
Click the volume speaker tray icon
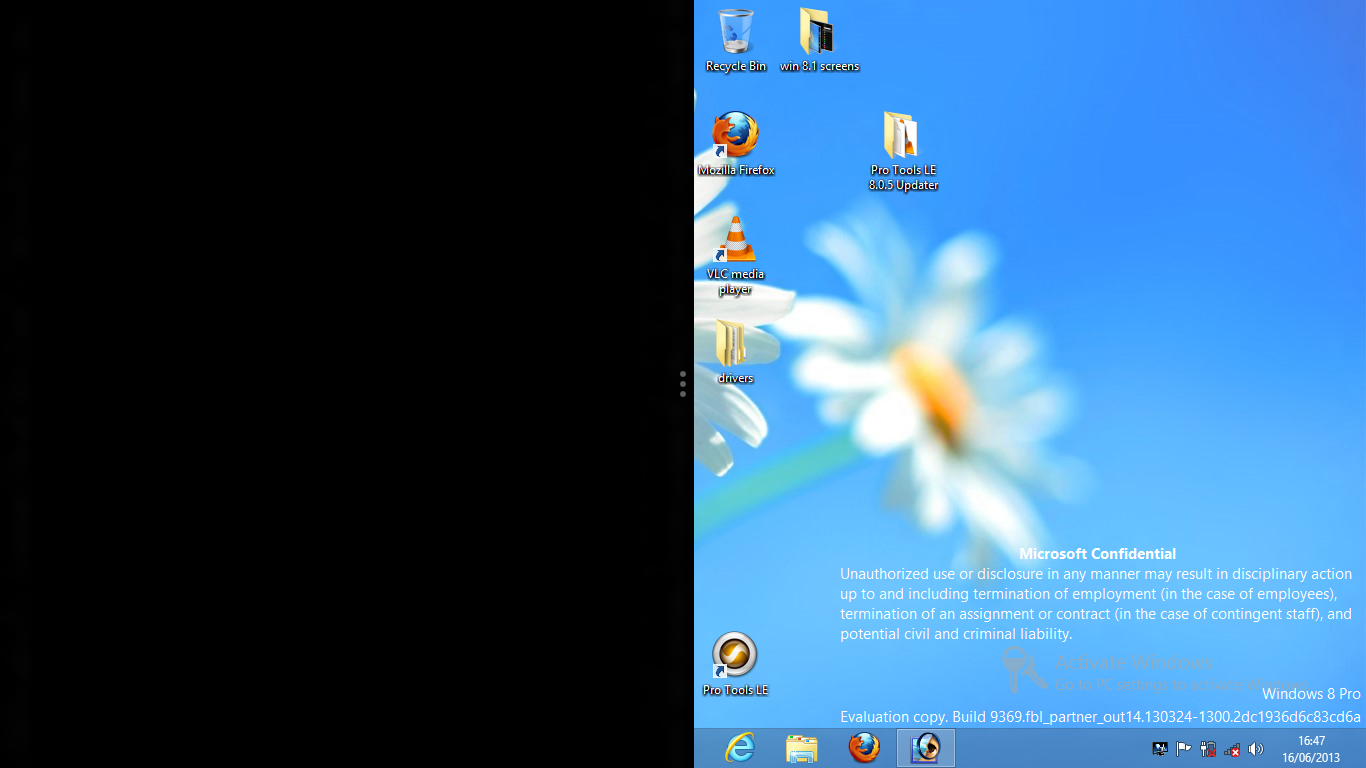pyautogui.click(x=1256, y=748)
